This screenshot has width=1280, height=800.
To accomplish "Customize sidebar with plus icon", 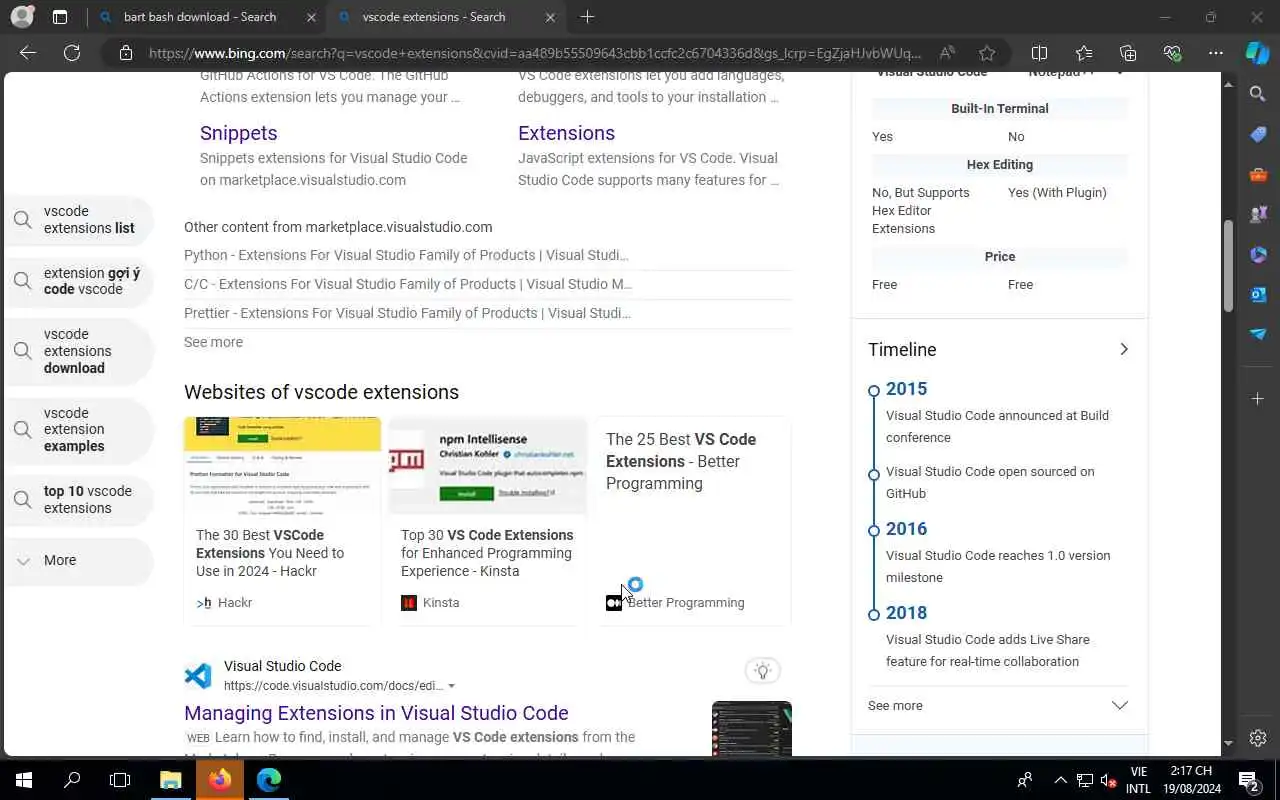I will pos(1258,399).
